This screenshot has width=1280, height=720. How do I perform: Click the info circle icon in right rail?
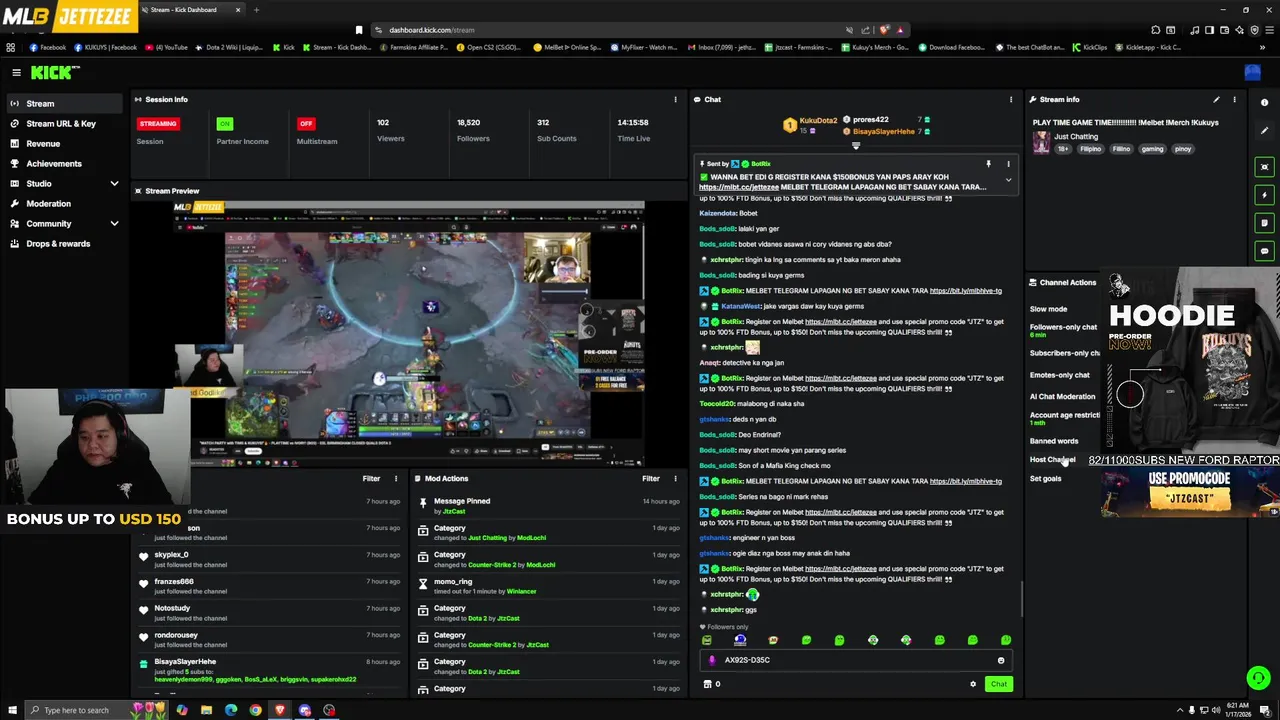pos(1264,102)
